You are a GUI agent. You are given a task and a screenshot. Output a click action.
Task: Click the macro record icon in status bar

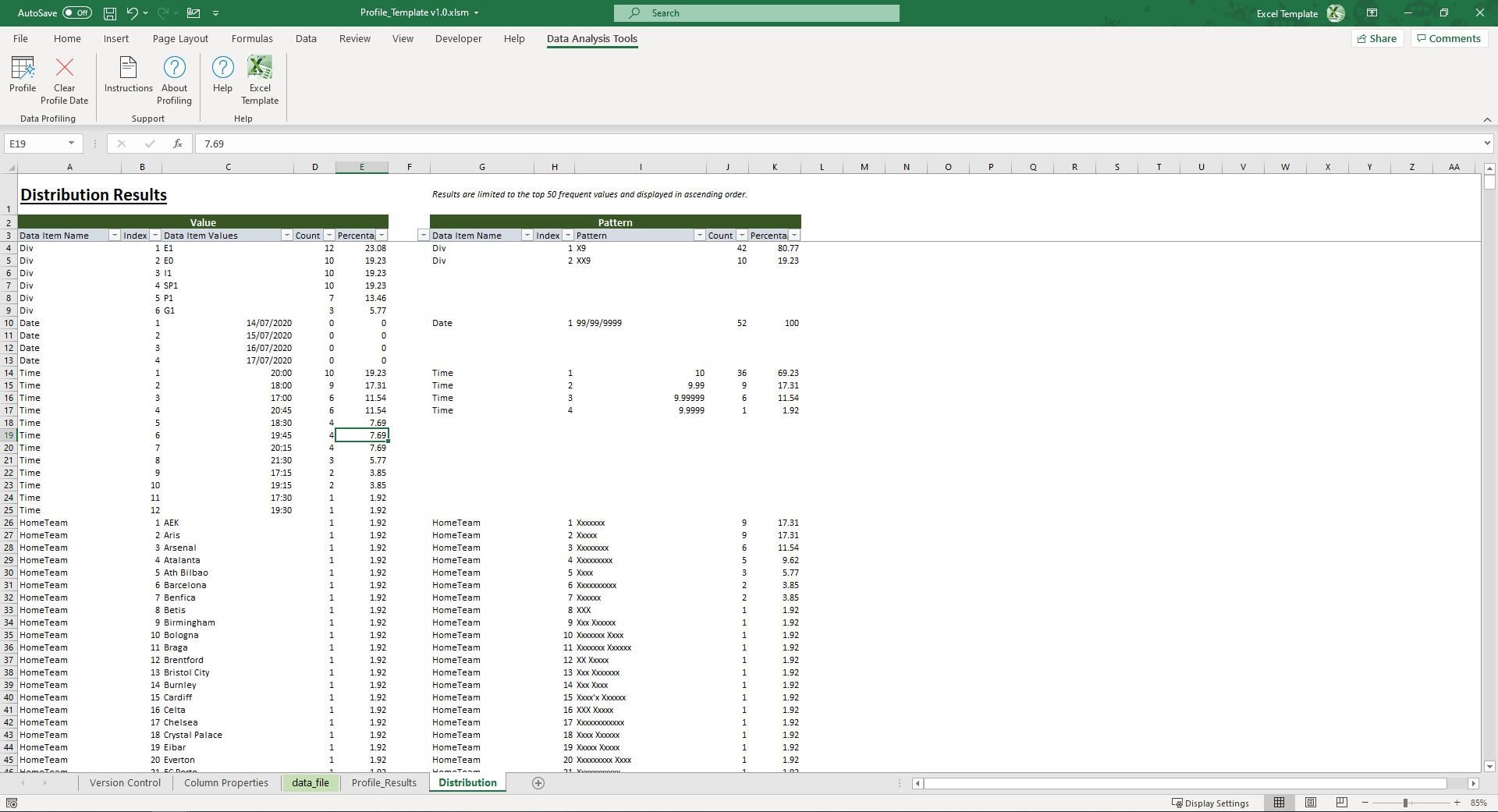click(x=12, y=802)
